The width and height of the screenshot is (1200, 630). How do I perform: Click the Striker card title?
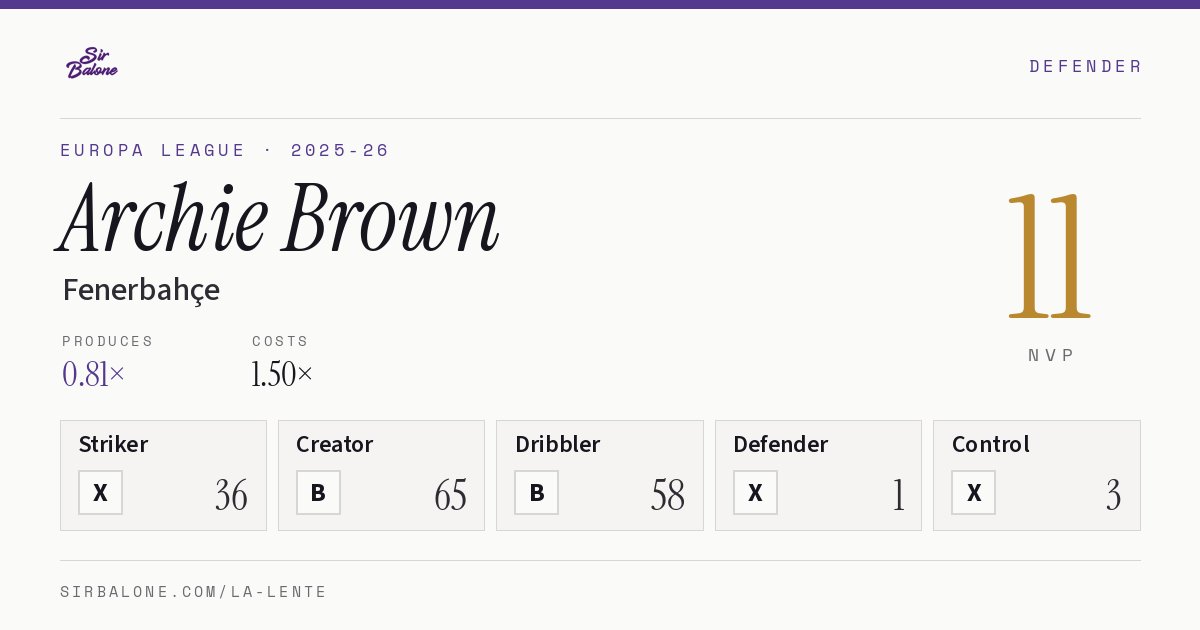tap(113, 444)
